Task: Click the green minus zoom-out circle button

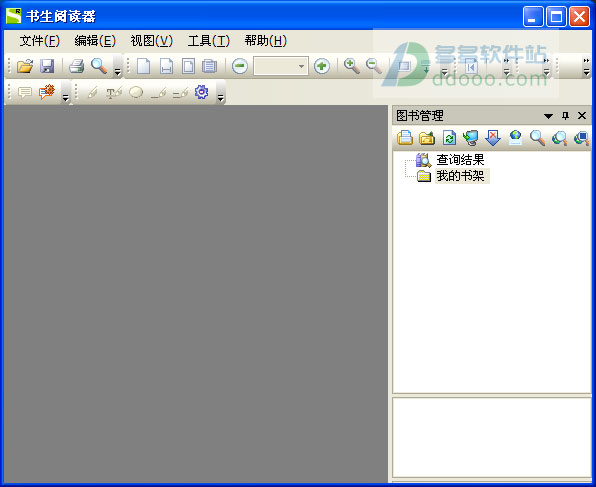Action: pos(240,66)
